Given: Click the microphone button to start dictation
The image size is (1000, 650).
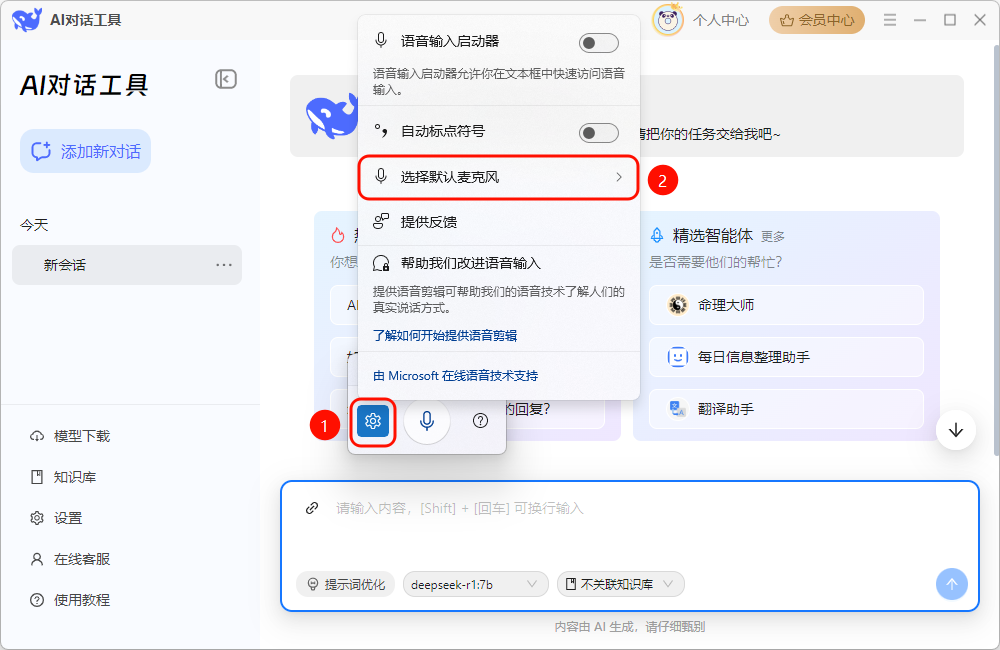Looking at the screenshot, I should tap(427, 421).
